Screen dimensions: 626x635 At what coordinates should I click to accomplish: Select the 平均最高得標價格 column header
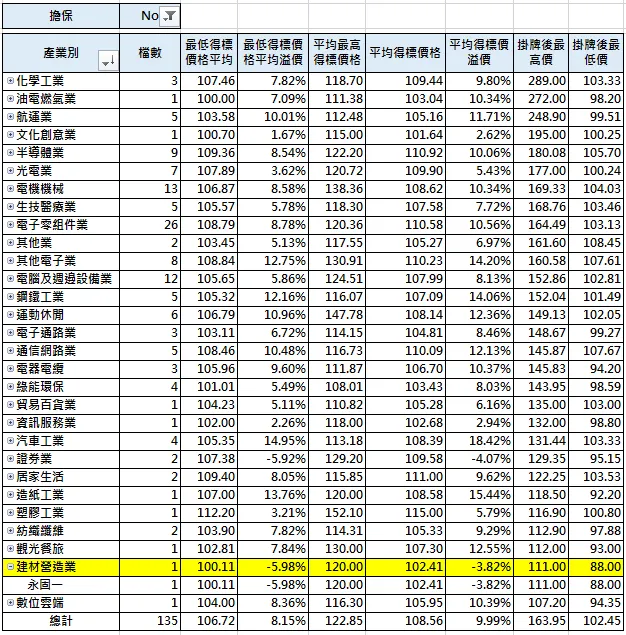[337, 53]
